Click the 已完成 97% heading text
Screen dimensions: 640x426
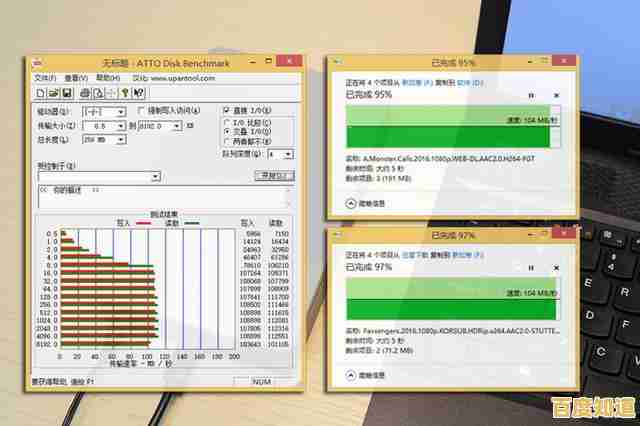[369, 267]
